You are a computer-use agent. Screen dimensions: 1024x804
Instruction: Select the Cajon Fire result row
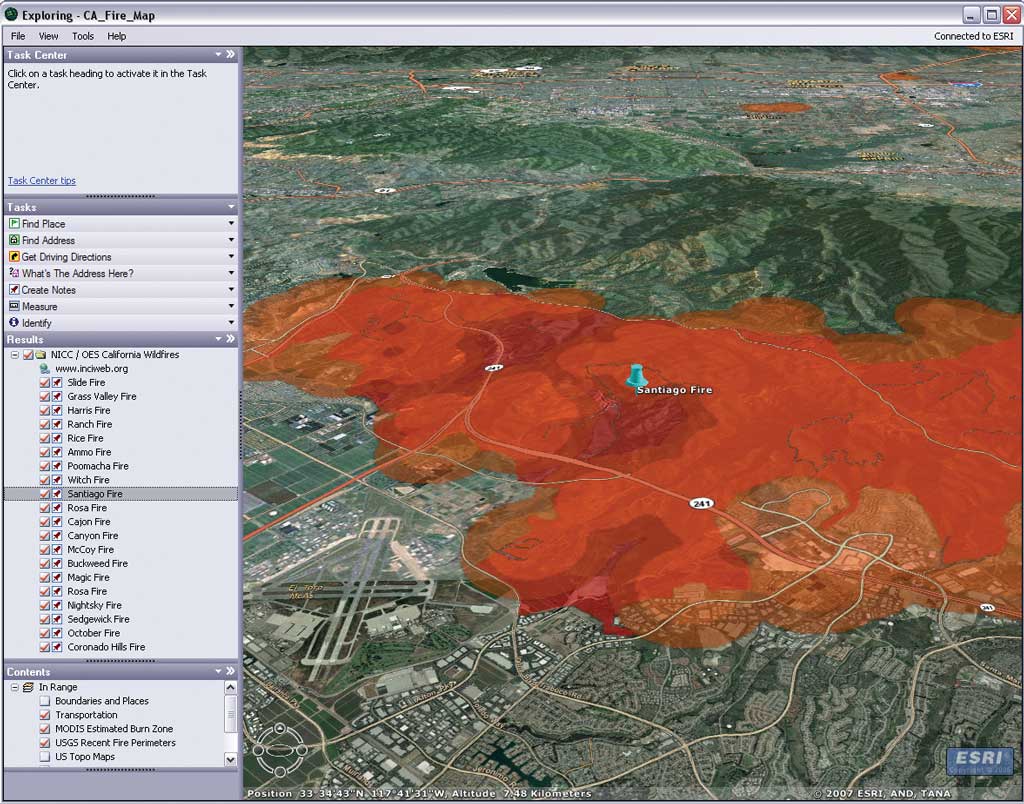[89, 522]
